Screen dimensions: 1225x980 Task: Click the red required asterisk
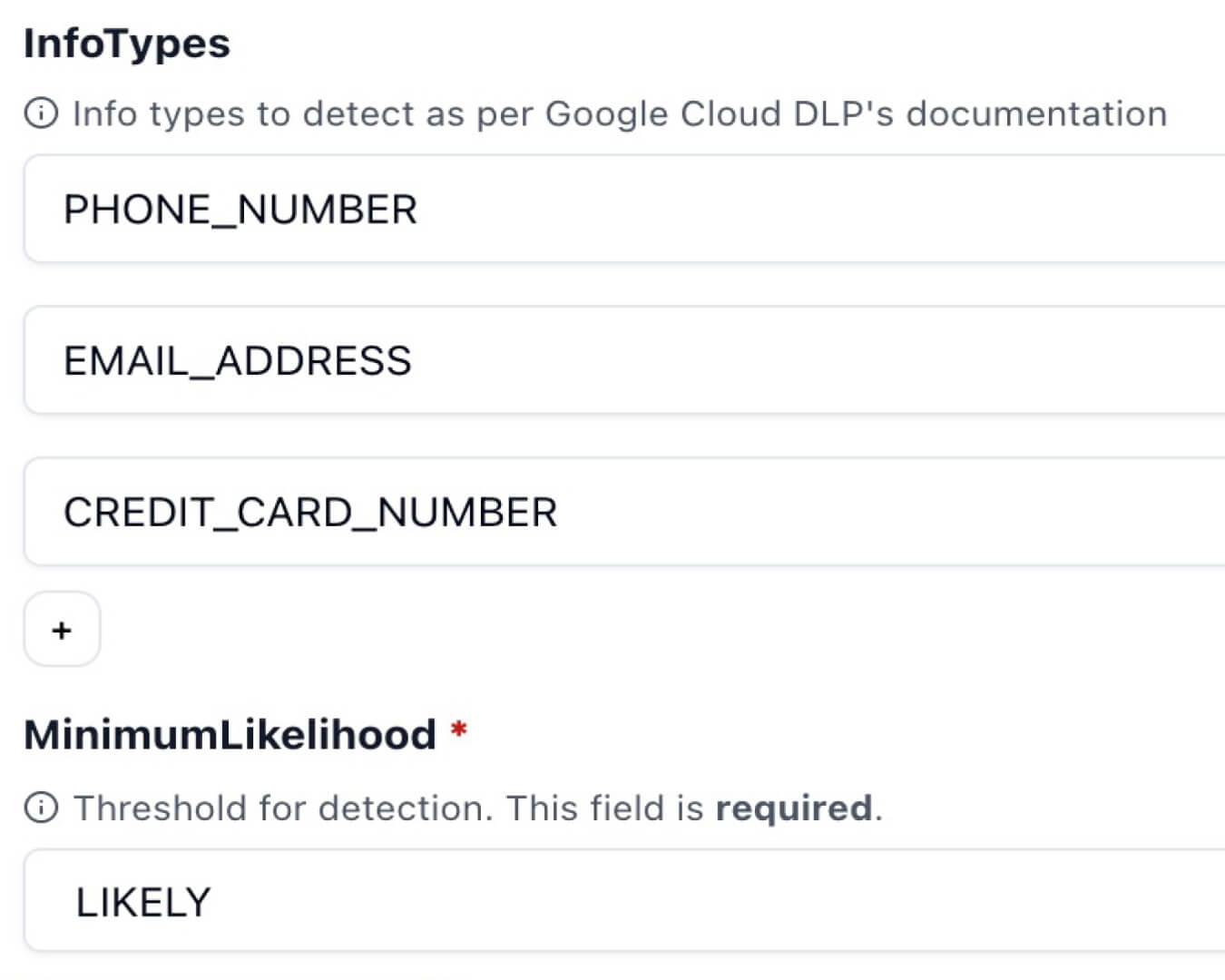coord(459,730)
